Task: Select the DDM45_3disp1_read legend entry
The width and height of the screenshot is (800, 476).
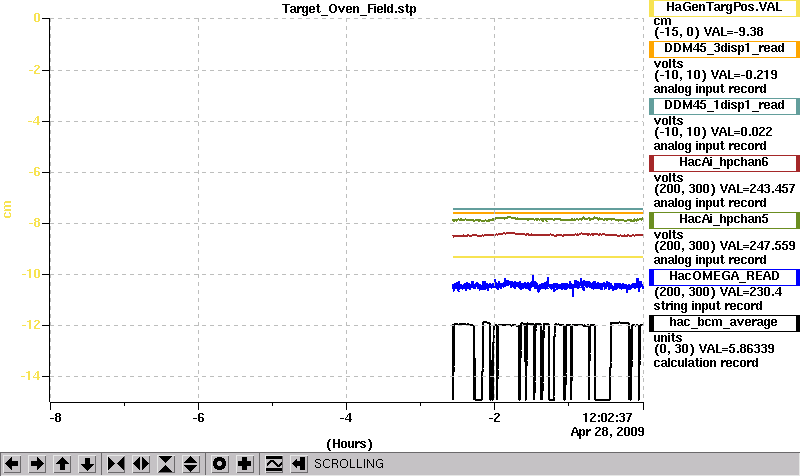Action: click(724, 48)
